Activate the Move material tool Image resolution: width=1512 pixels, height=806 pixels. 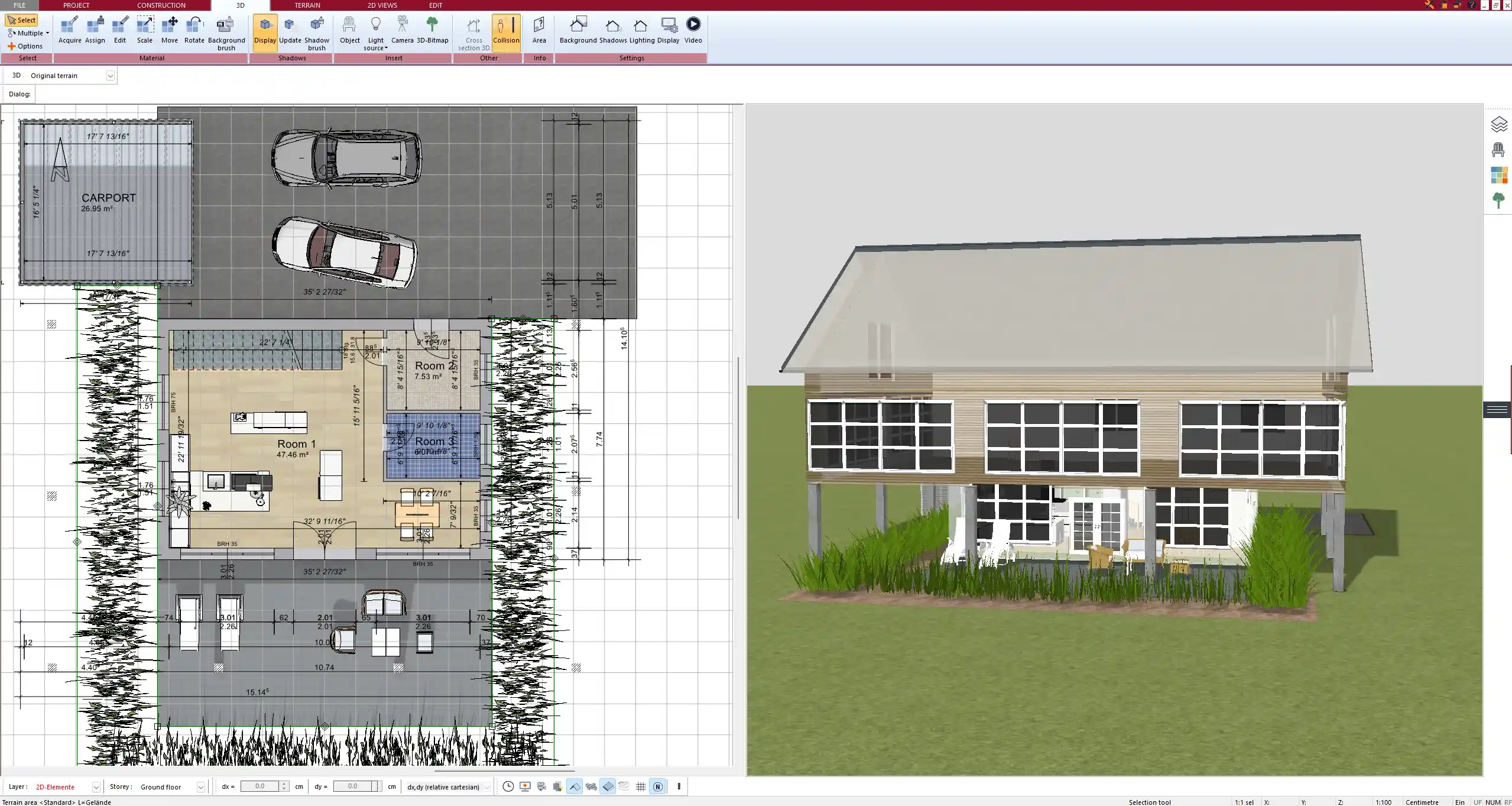pos(170,30)
